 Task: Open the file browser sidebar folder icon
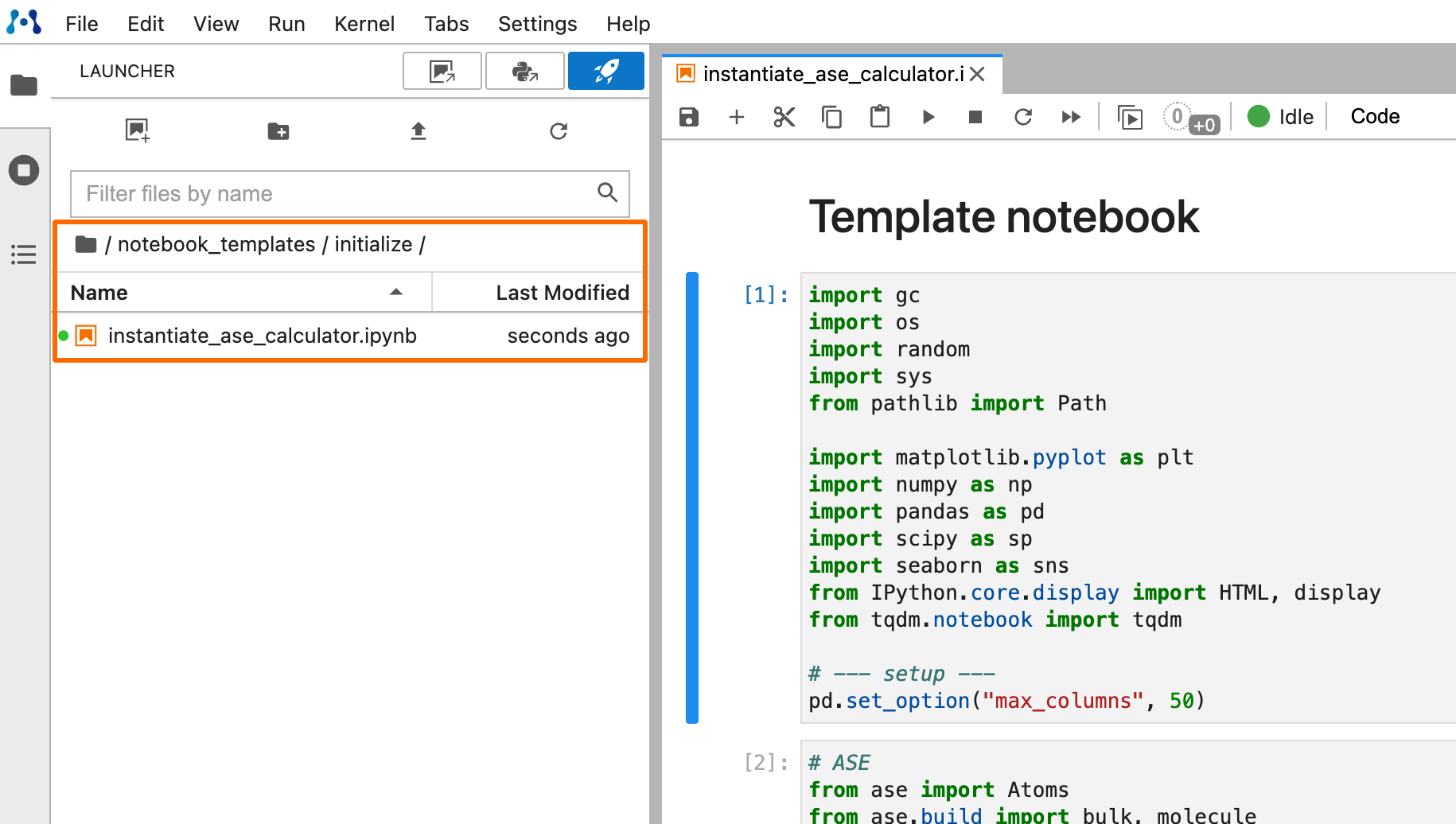coord(24,85)
